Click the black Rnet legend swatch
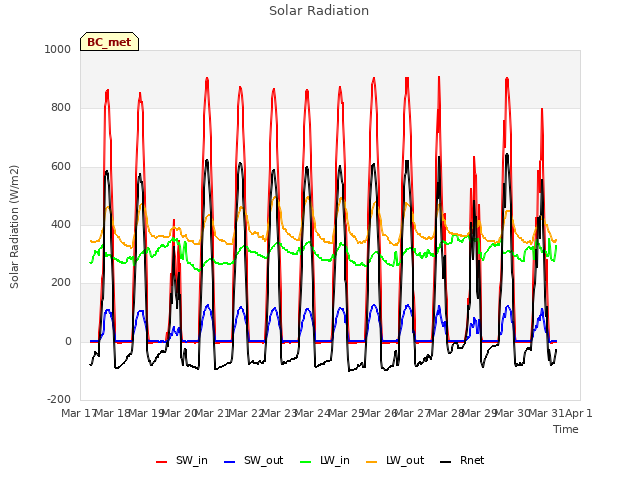This screenshot has width=640, height=480. click(x=446, y=462)
